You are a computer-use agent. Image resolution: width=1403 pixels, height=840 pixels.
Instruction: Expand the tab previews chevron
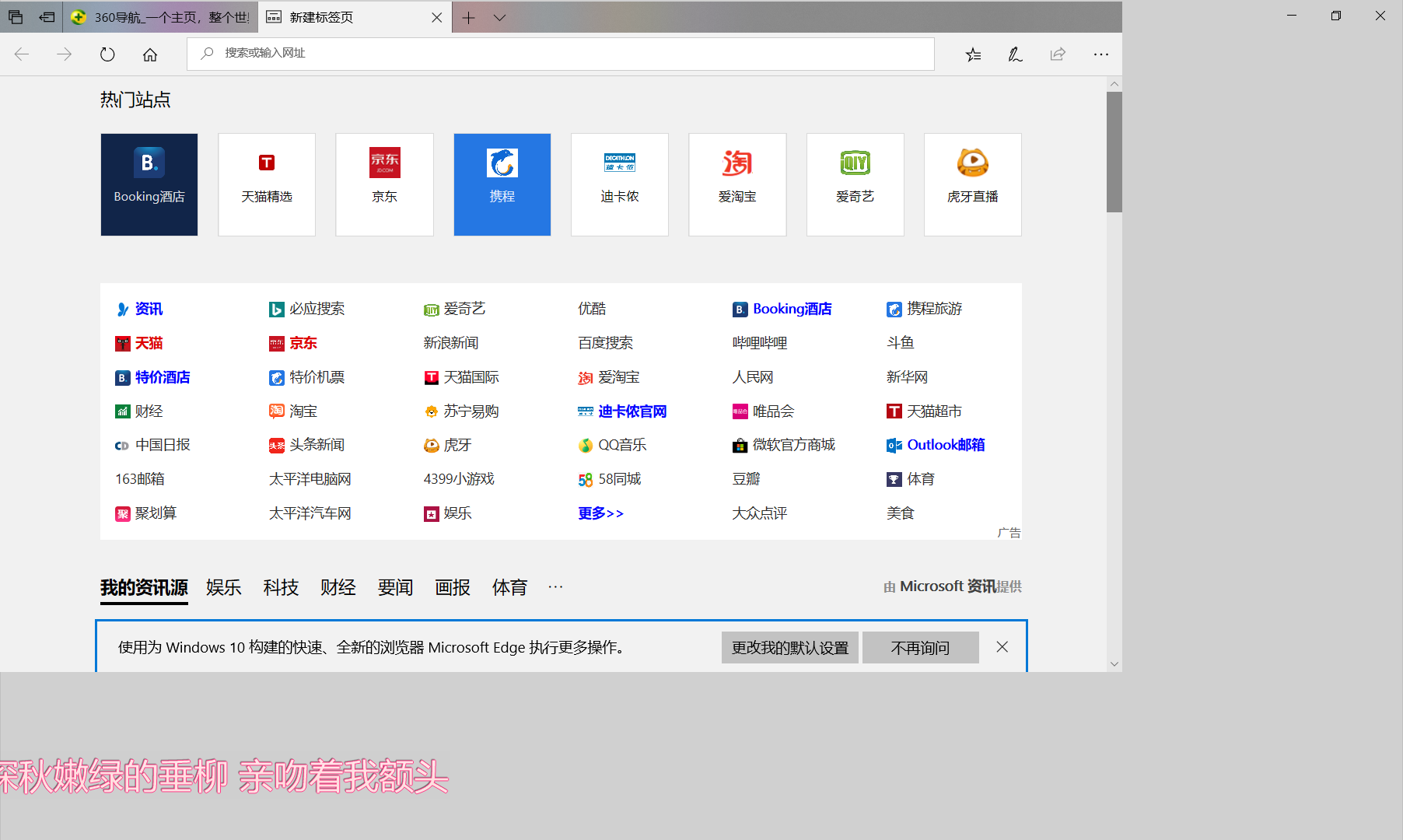pos(499,18)
